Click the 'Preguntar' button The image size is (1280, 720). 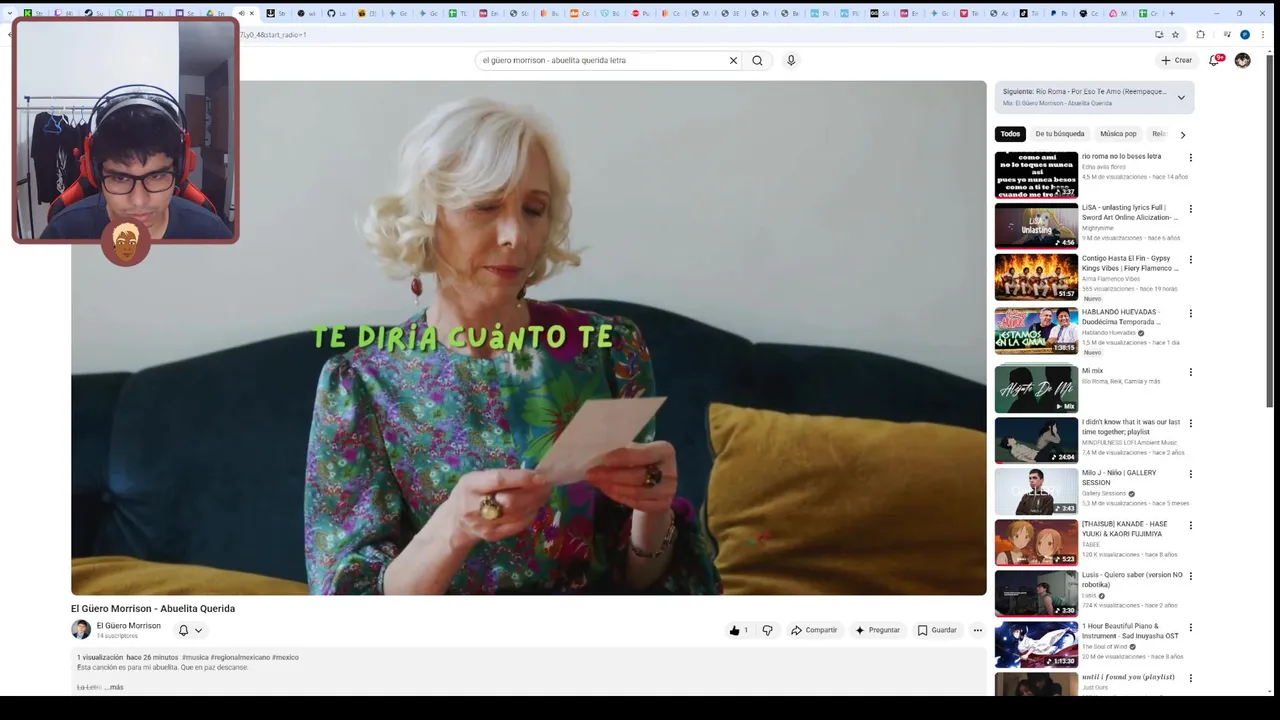(x=877, y=630)
